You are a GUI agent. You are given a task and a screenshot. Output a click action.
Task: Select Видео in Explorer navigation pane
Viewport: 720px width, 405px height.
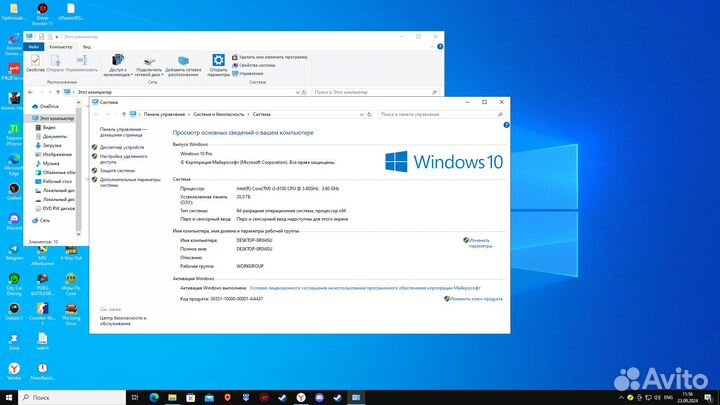(46, 128)
